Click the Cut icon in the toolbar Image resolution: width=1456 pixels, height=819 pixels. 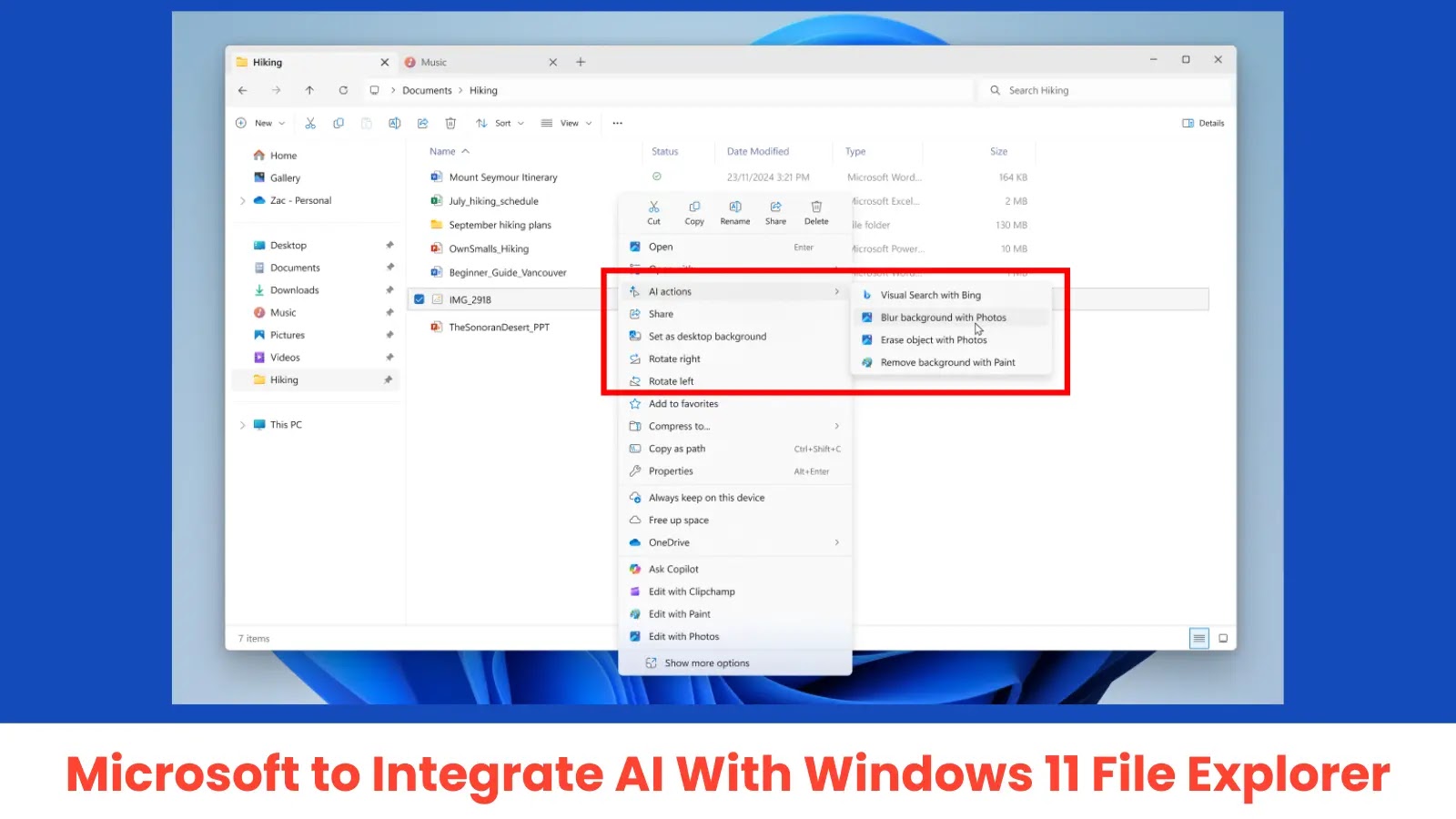pyautogui.click(x=310, y=123)
